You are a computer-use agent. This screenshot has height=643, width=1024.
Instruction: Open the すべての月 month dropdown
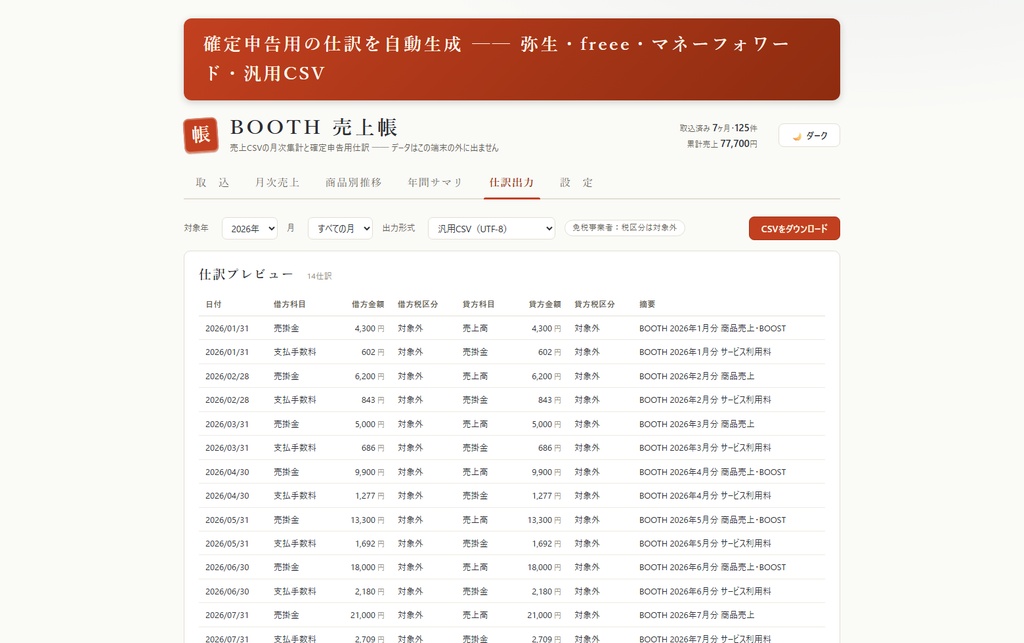(x=340, y=228)
